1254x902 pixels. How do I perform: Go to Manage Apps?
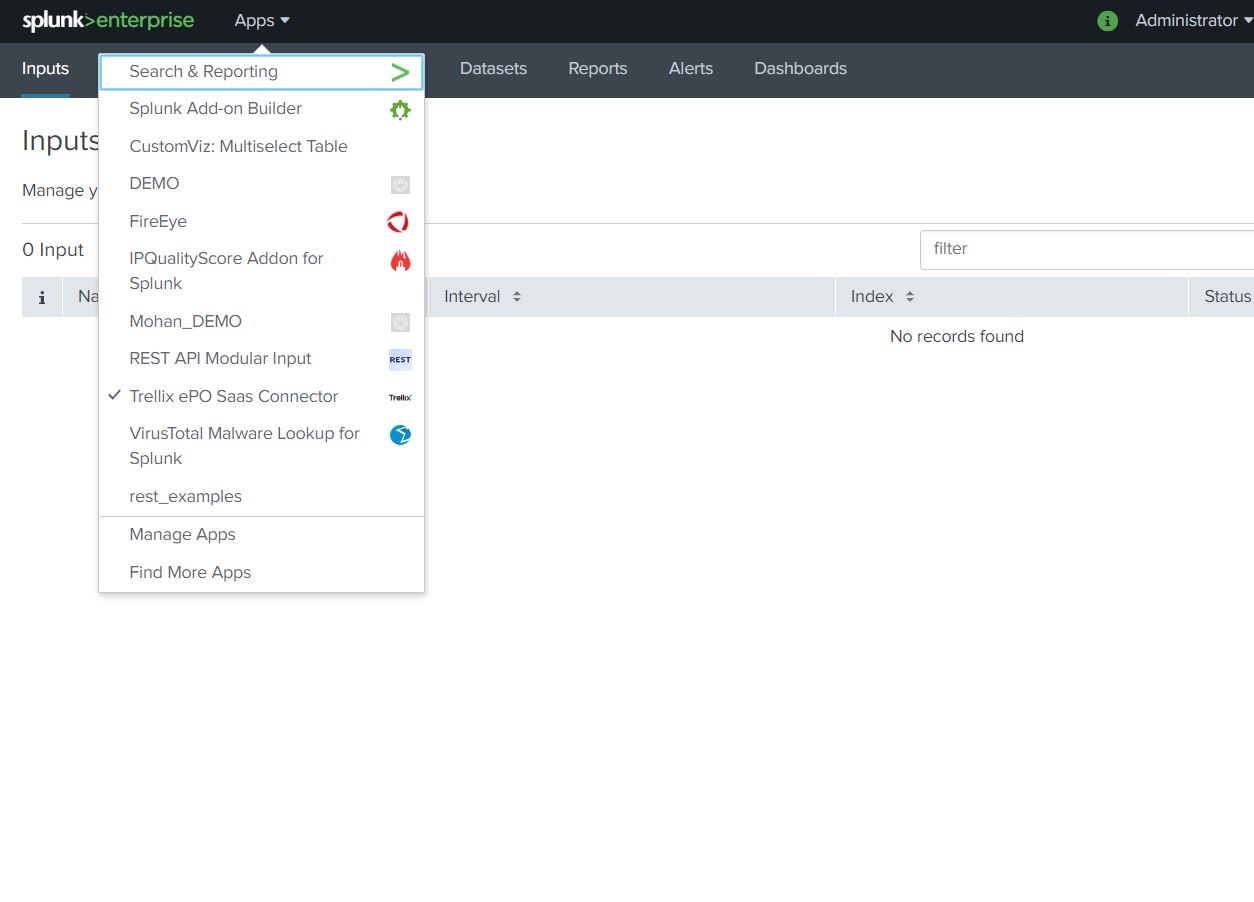click(261, 535)
